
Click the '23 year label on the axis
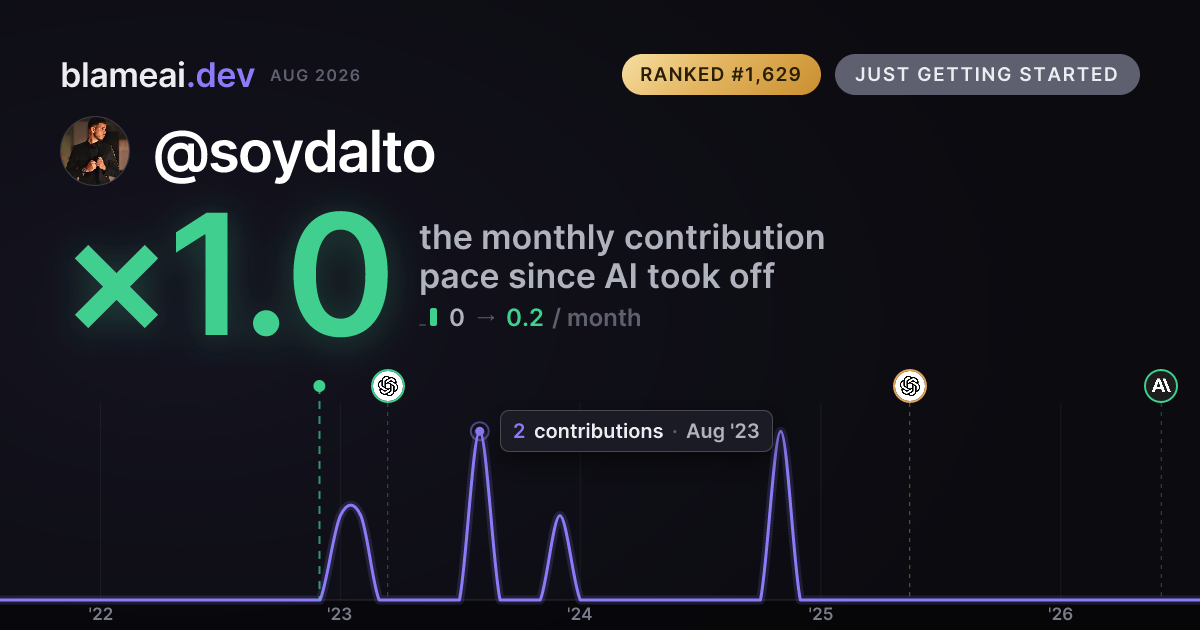340,614
